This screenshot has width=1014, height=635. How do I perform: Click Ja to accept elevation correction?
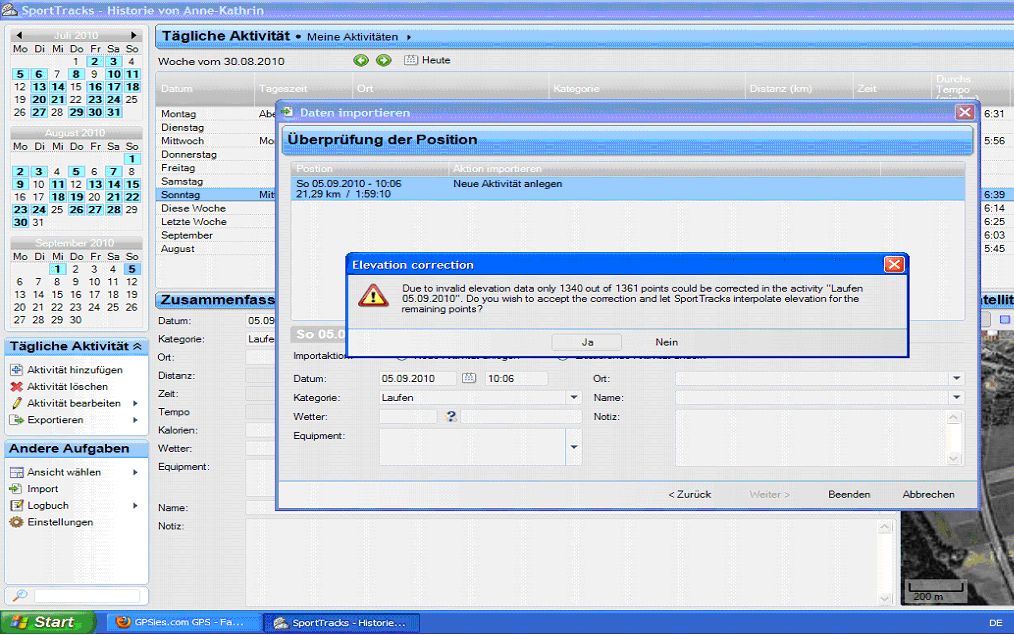587,342
